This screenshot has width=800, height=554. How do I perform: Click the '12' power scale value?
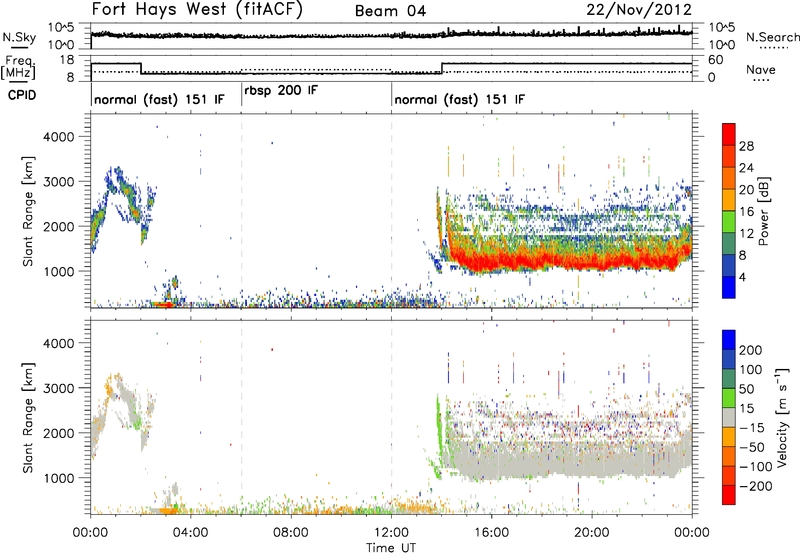click(x=746, y=234)
